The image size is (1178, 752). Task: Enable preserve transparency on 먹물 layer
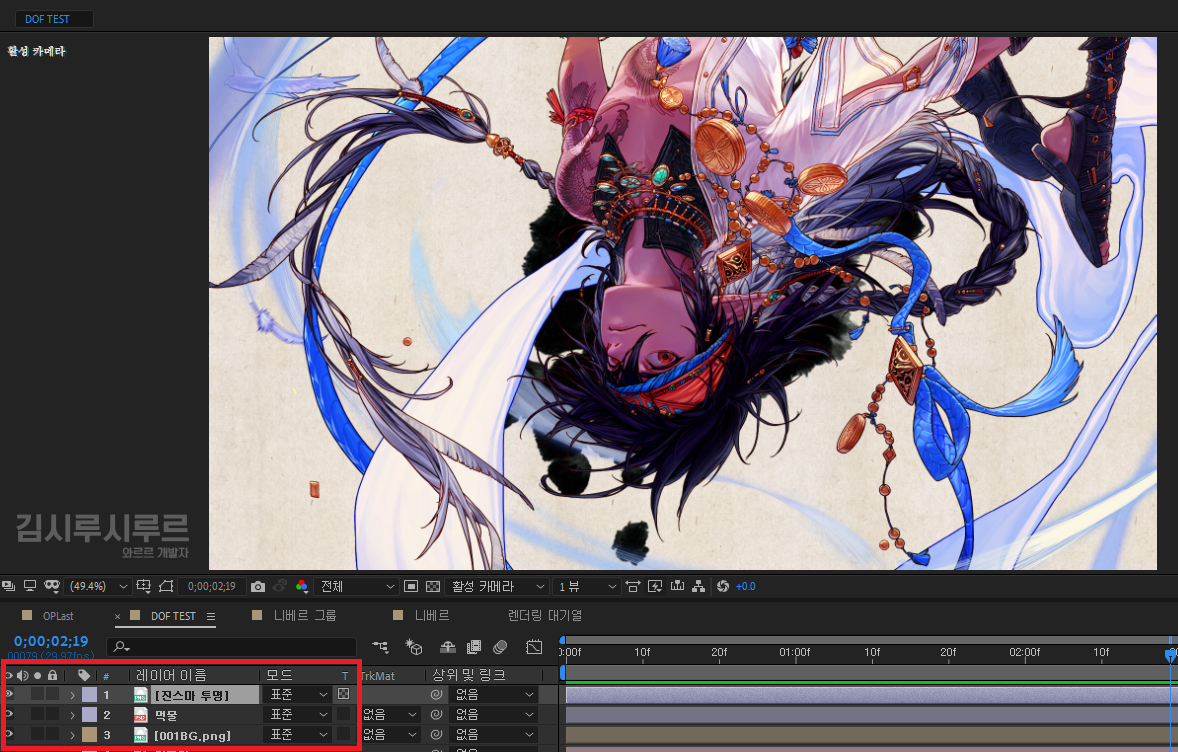343,714
